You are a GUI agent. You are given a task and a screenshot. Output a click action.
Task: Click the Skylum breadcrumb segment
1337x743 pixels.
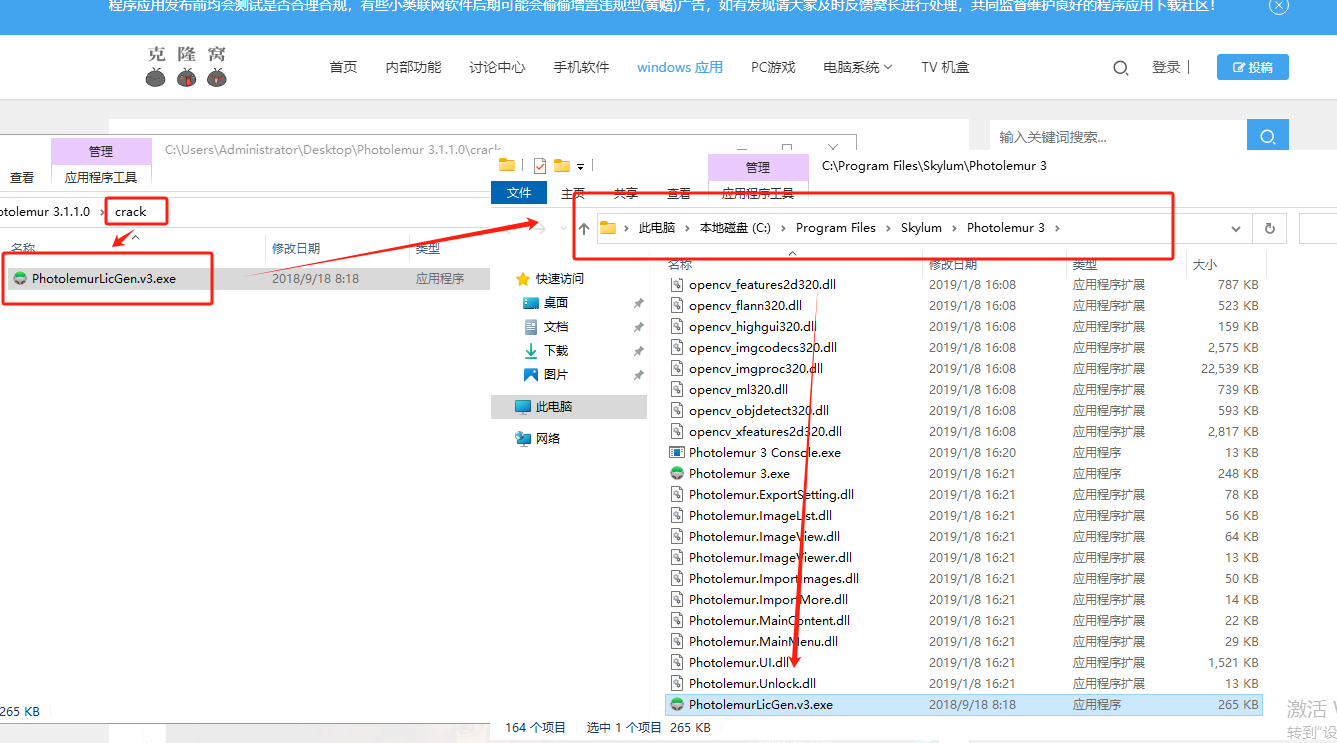tap(921, 228)
